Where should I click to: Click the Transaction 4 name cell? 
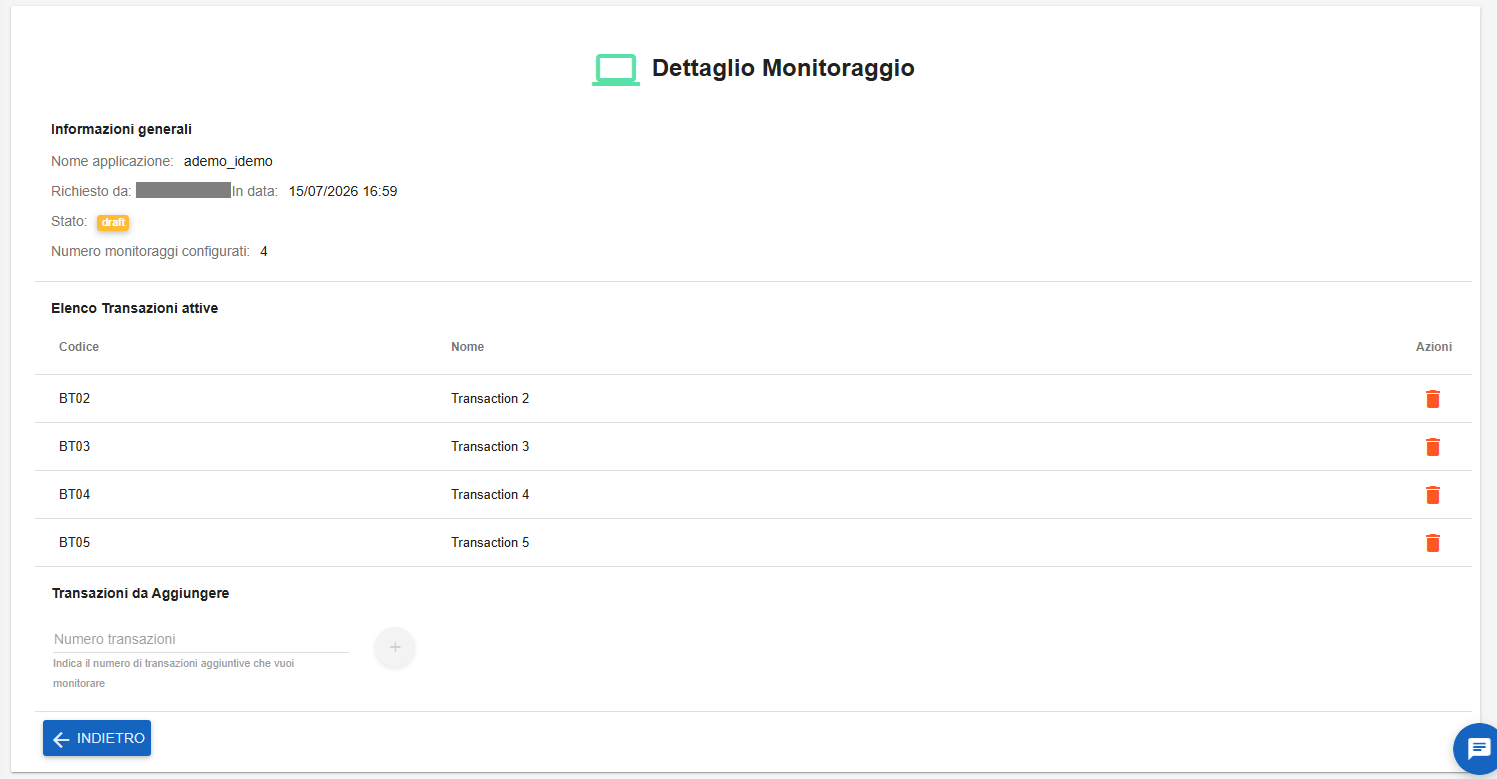click(490, 495)
